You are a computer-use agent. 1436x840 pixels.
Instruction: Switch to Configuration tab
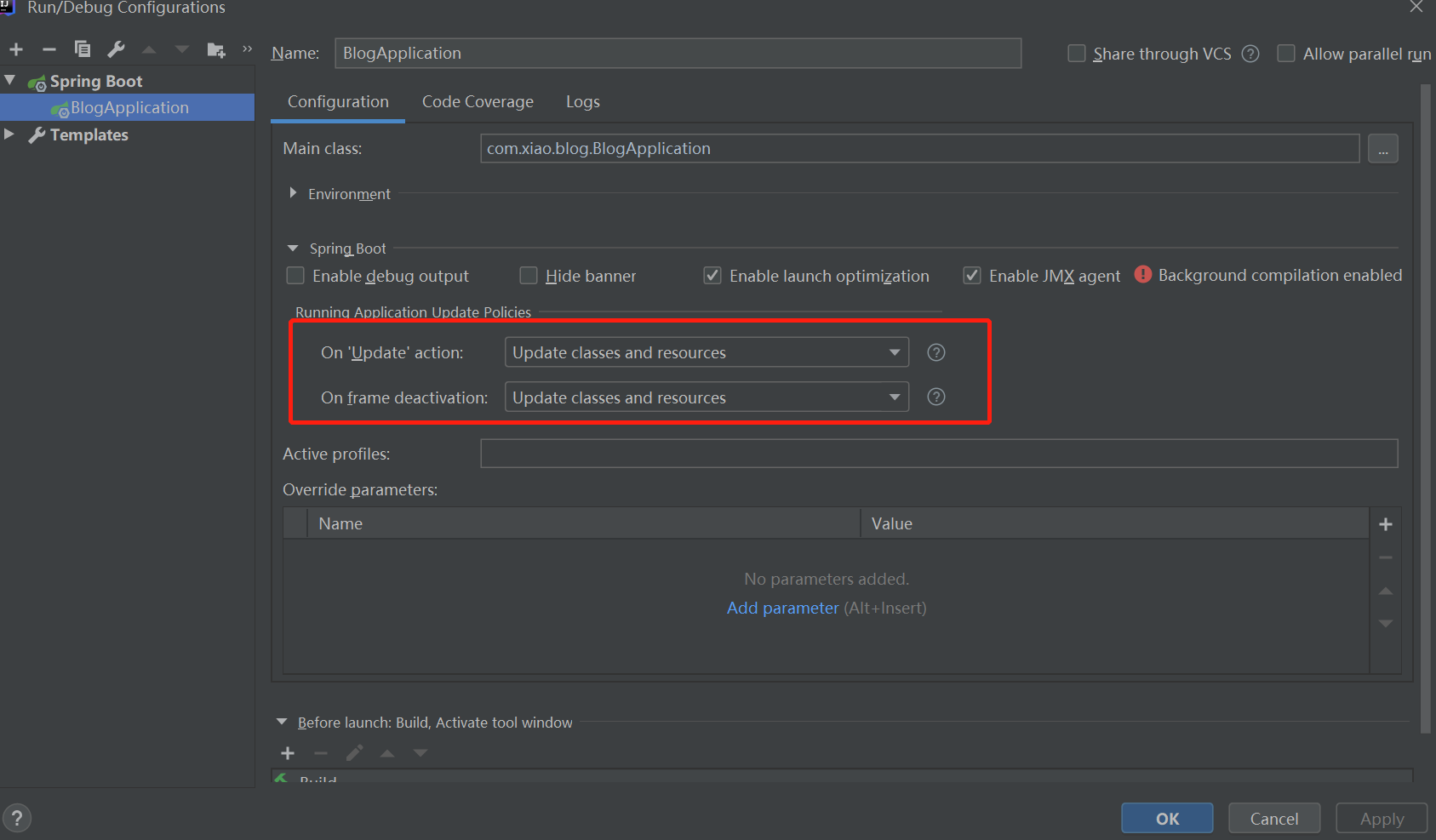[338, 102]
